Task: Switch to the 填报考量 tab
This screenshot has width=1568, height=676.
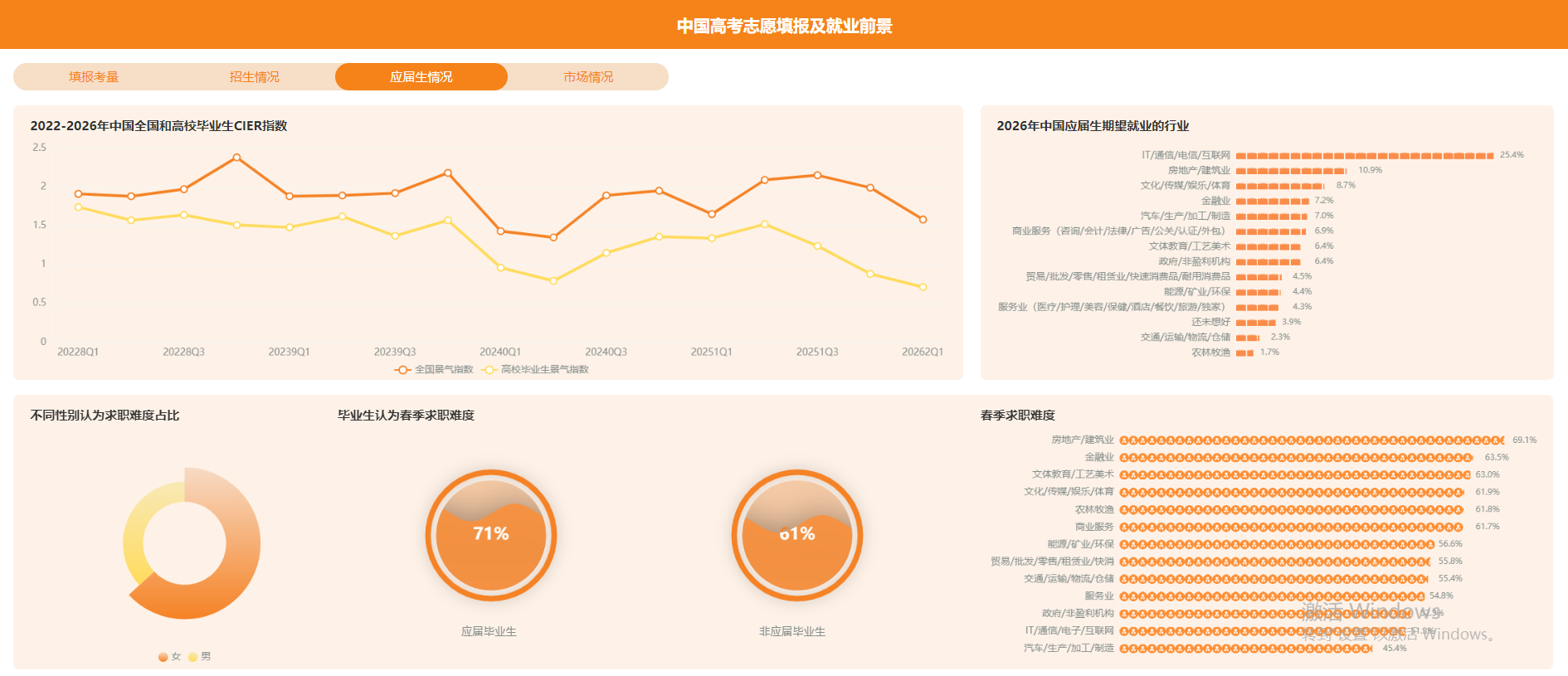Action: tap(94, 76)
